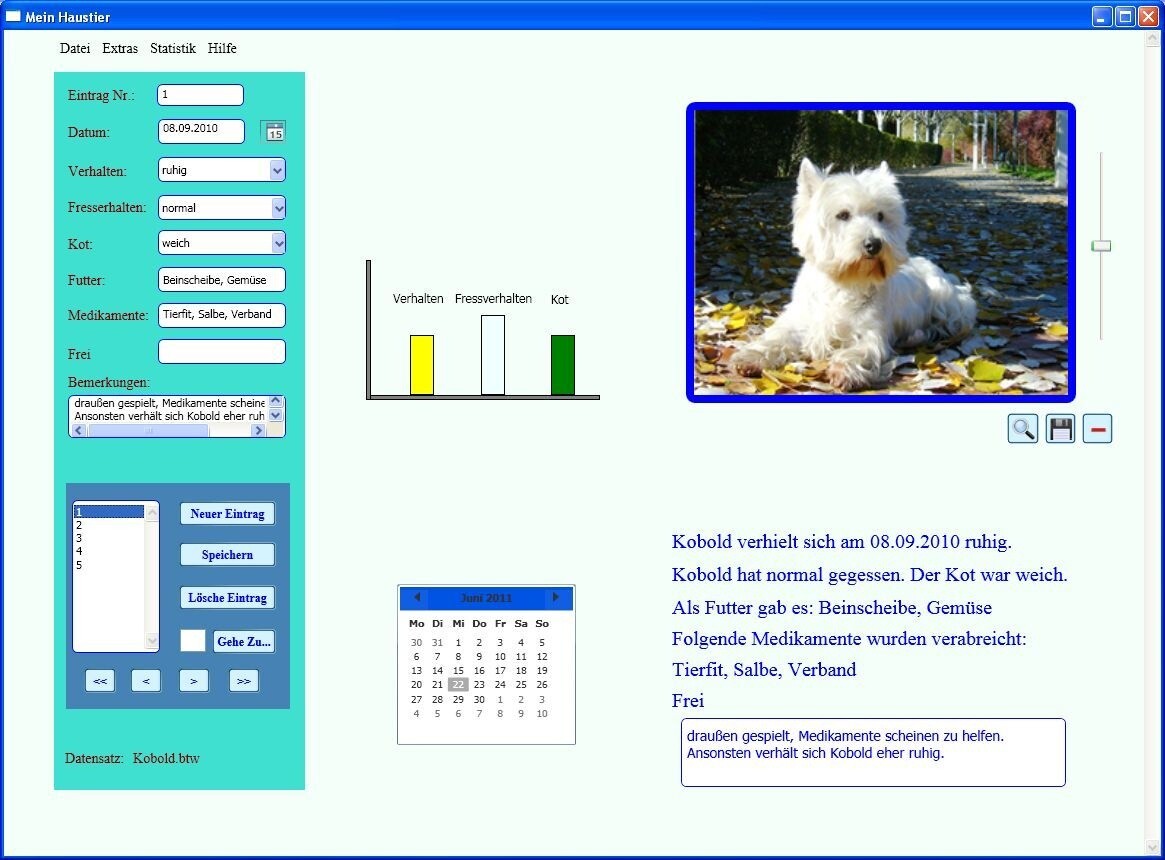Click the Medikamente input field

tap(222, 315)
